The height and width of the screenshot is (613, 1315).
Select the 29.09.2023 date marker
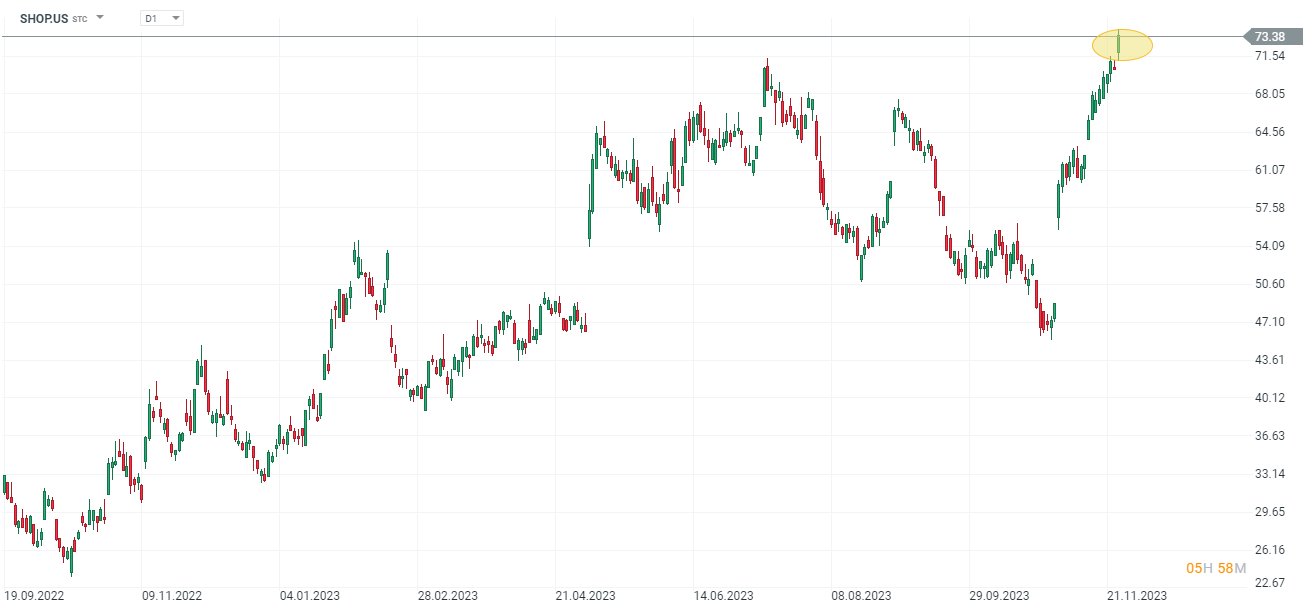pos(999,596)
